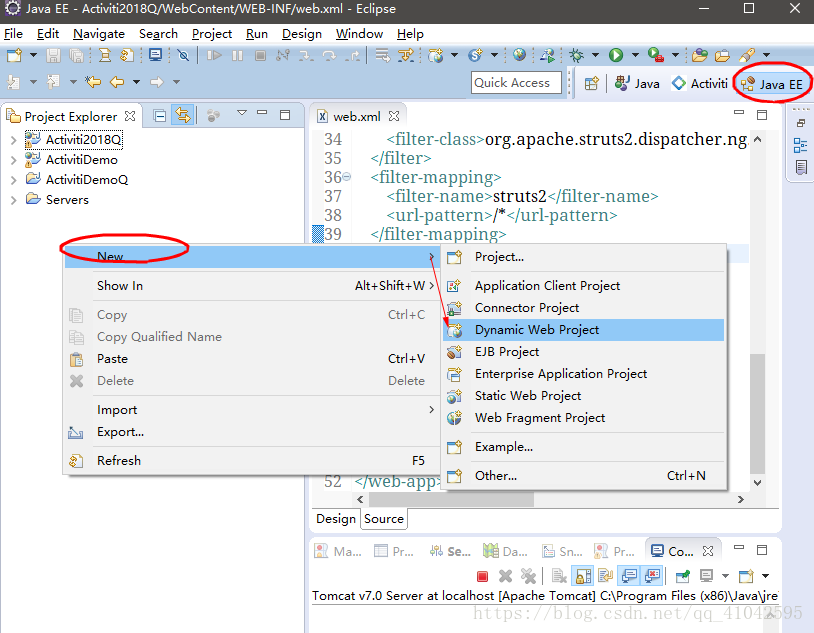Click the New wizard toolbar icon

[x=14, y=55]
